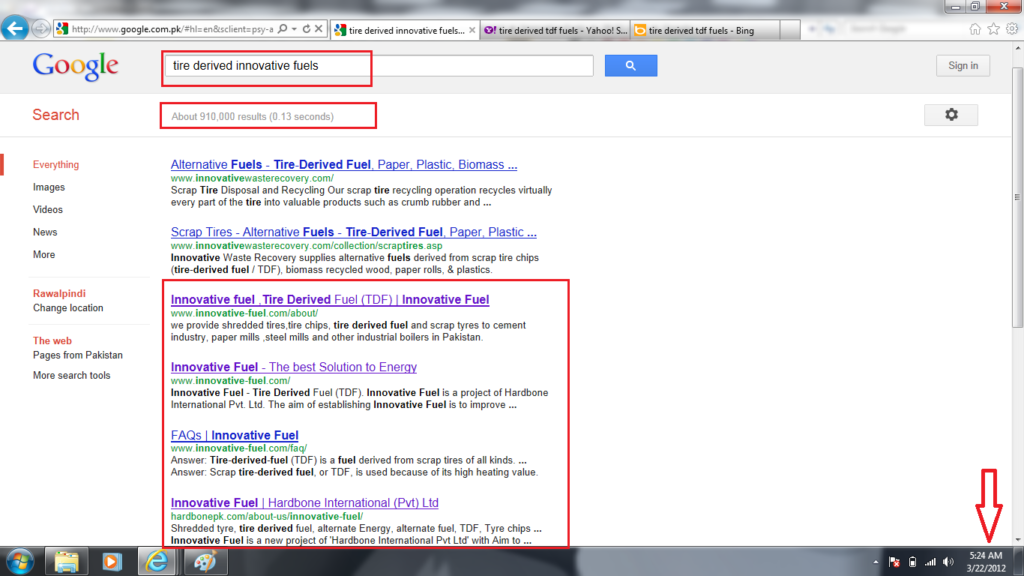Open the Windows Start menu orb

pyautogui.click(x=20, y=562)
